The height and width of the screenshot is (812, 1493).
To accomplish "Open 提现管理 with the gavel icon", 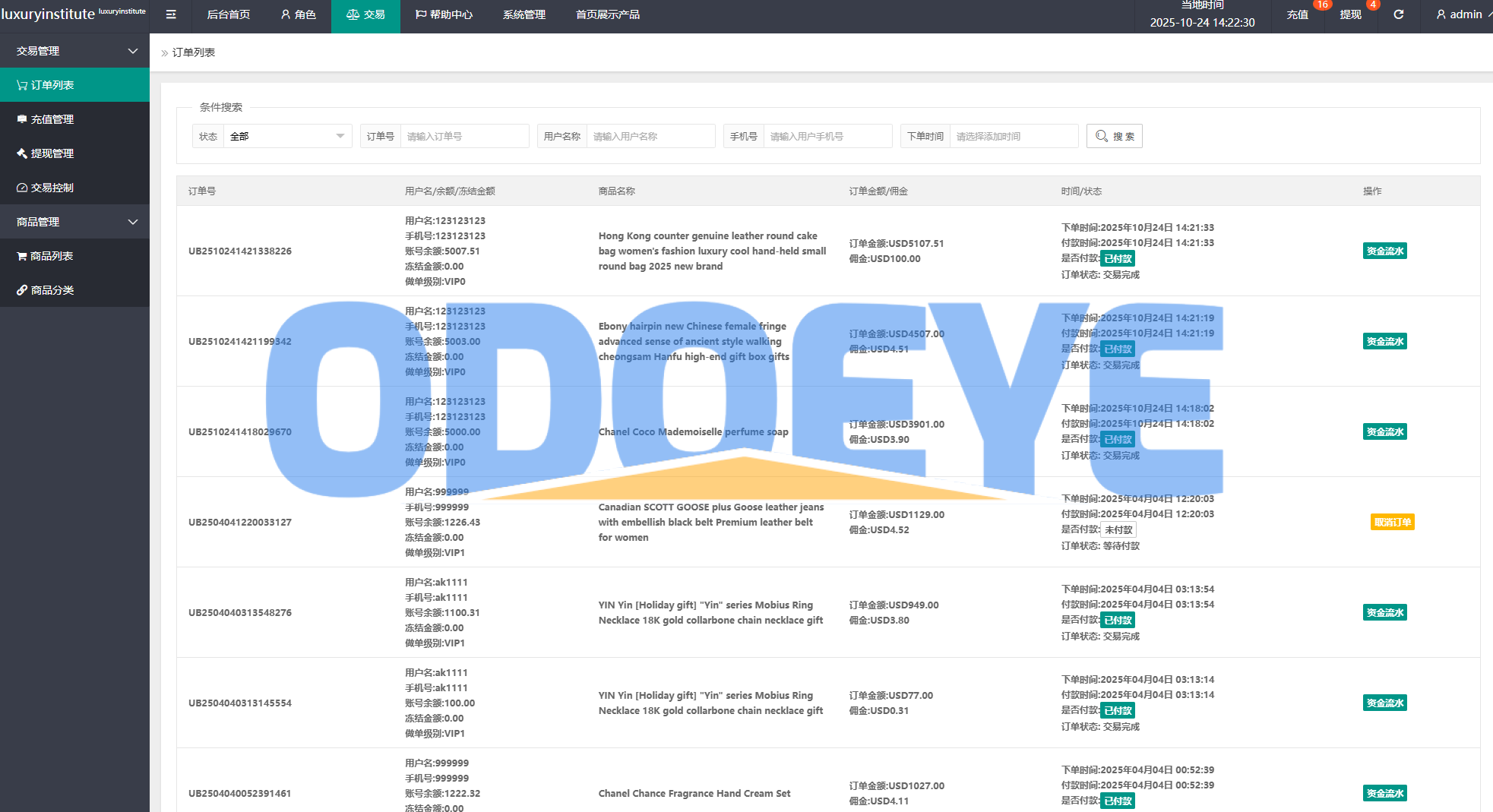I will (x=22, y=153).
